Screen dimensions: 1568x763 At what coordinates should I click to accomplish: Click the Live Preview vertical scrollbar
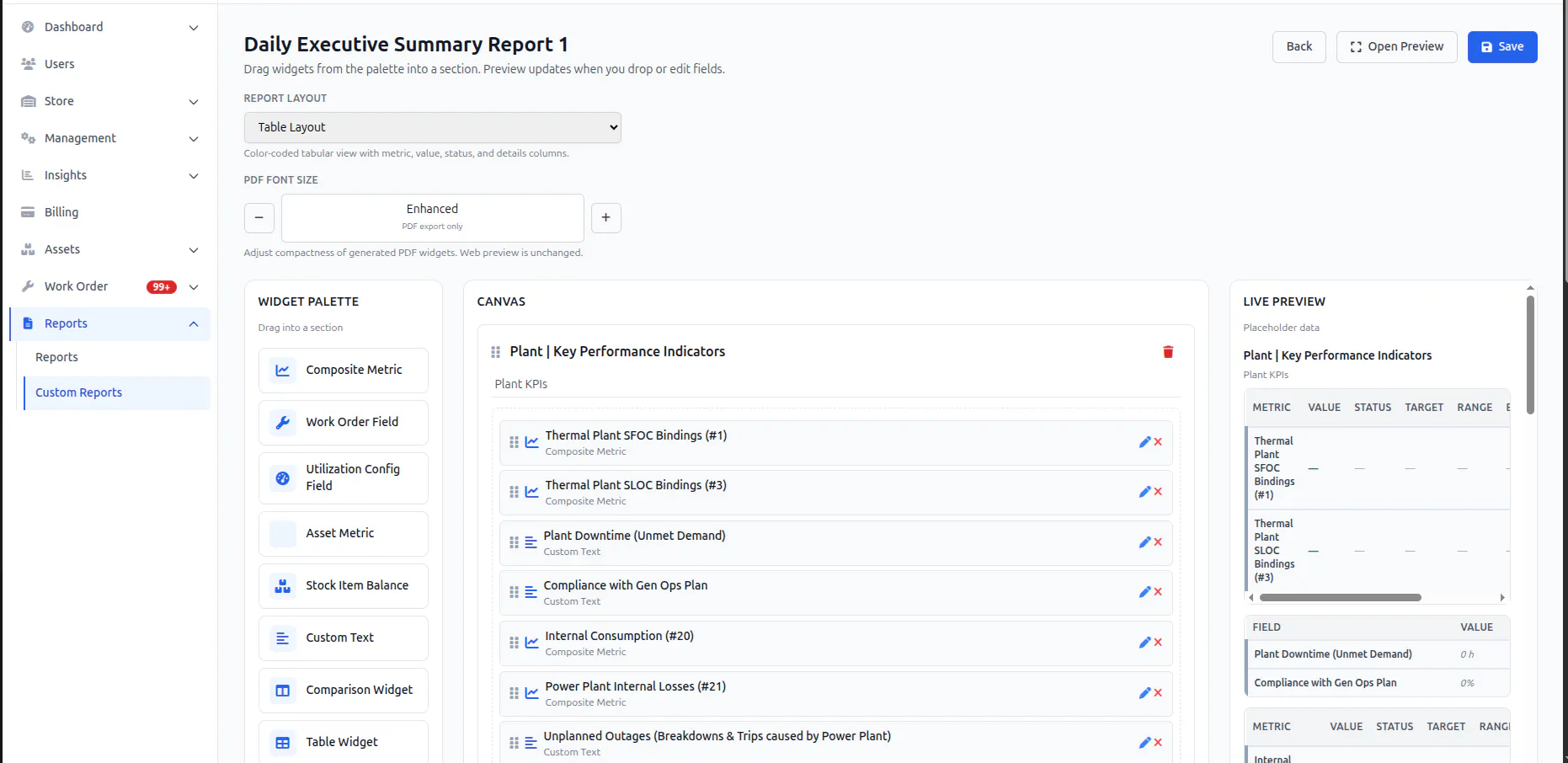1530,354
